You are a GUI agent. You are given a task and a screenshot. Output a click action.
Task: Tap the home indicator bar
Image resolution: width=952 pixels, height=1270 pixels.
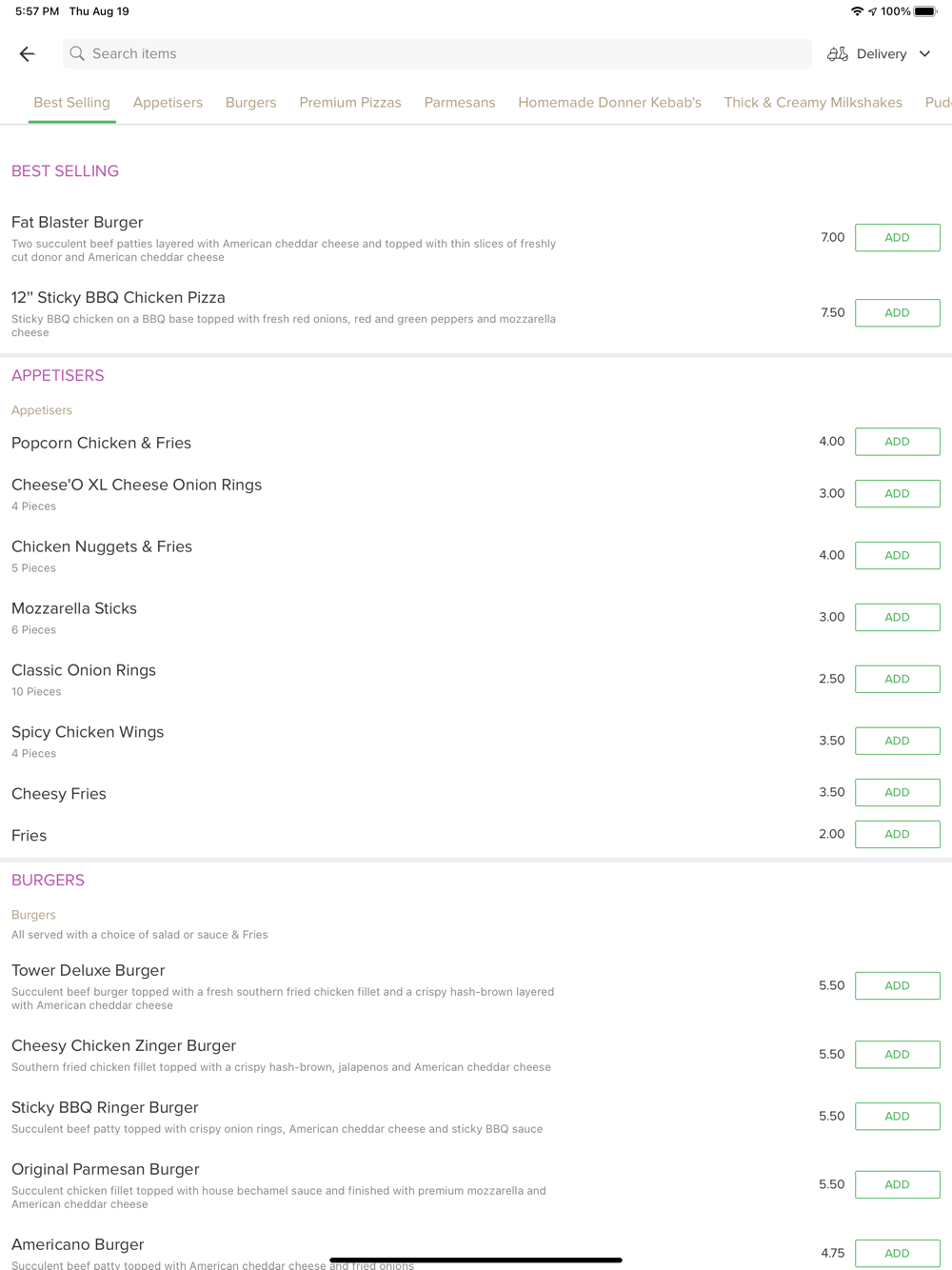point(476,1260)
